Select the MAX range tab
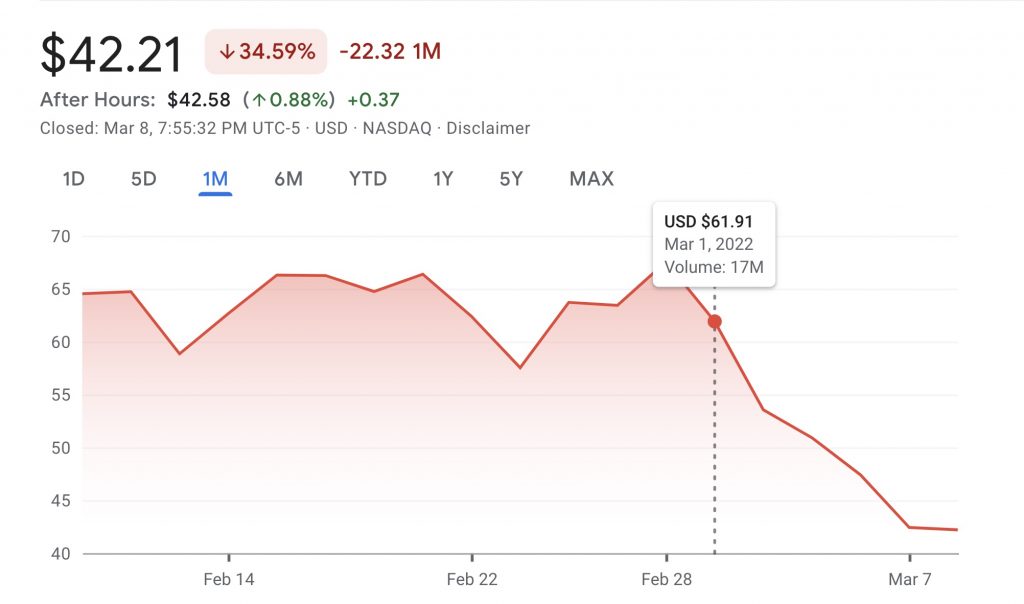 (591, 180)
